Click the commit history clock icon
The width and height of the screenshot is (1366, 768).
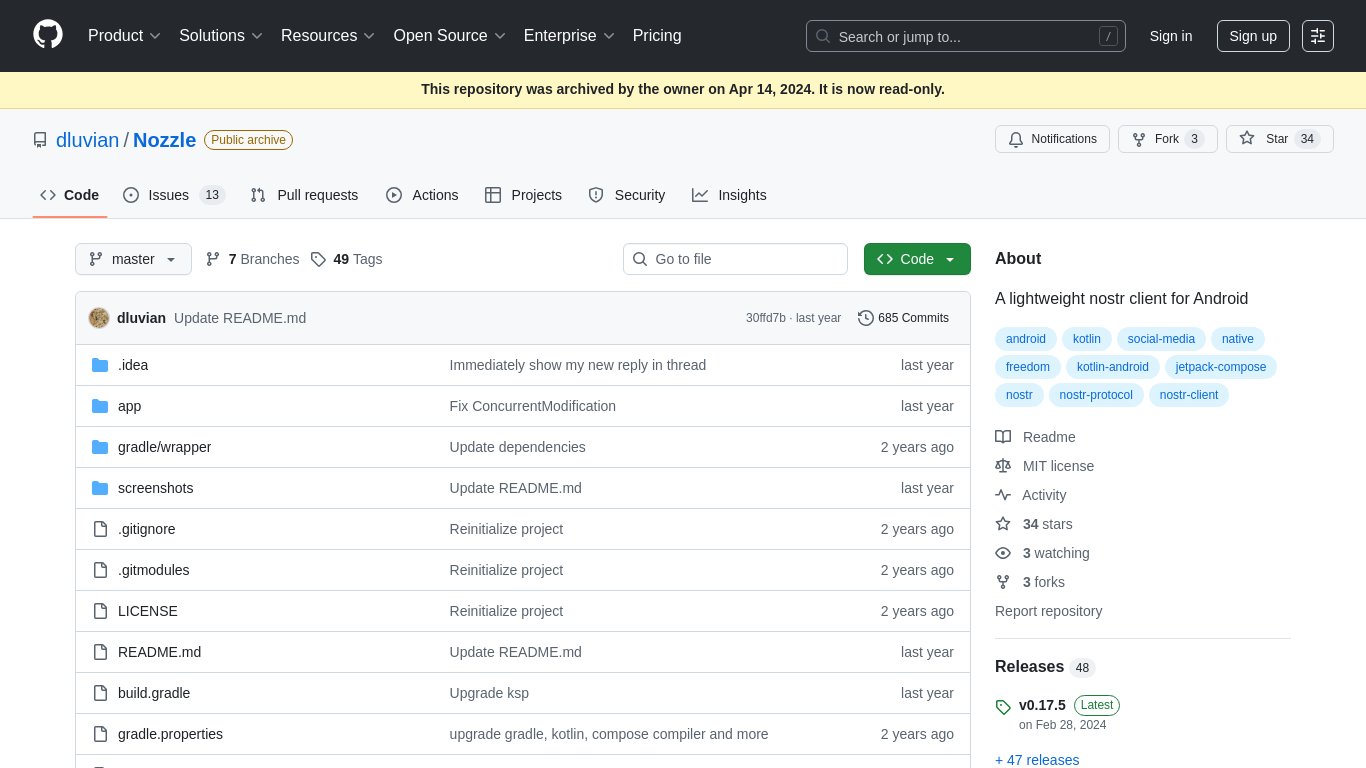tap(865, 318)
